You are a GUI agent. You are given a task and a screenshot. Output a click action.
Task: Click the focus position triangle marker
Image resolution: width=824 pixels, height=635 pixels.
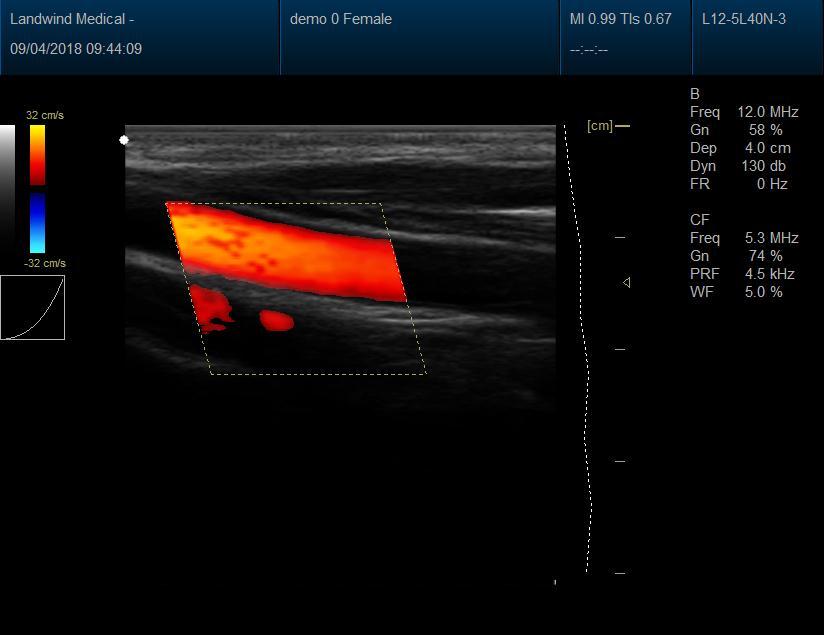(626, 283)
